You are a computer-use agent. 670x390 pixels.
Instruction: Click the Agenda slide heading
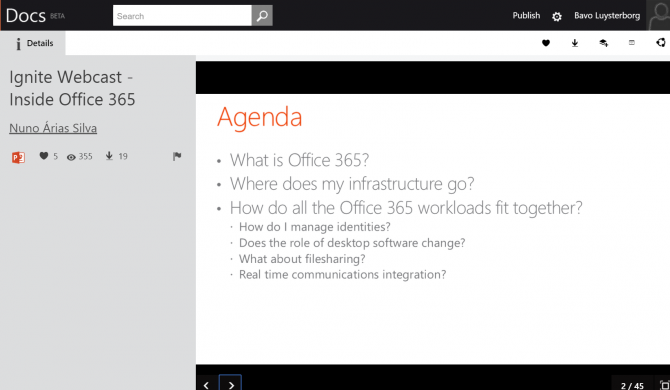(x=259, y=117)
